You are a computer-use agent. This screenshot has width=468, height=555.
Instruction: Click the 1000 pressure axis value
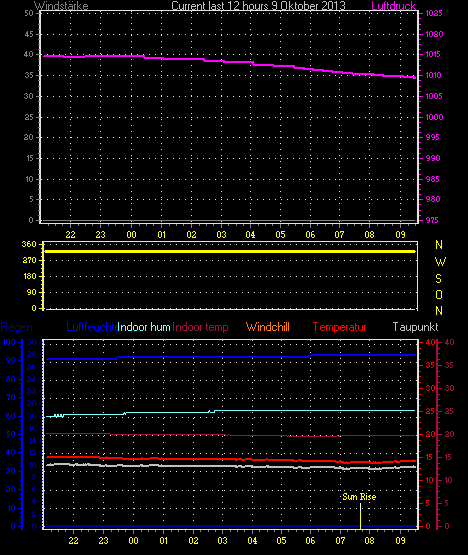434,117
